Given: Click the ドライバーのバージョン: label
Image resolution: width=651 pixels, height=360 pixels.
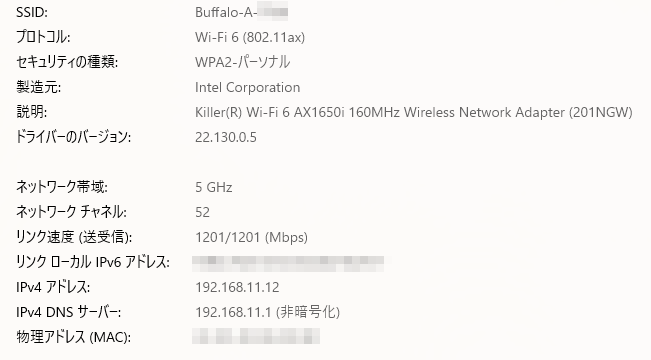Looking at the screenshot, I should point(73,137).
